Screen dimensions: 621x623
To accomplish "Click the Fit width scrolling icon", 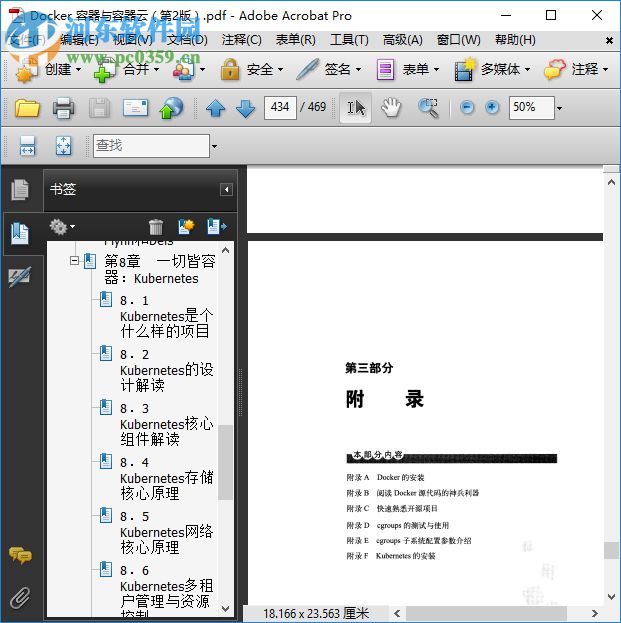I will (27, 146).
